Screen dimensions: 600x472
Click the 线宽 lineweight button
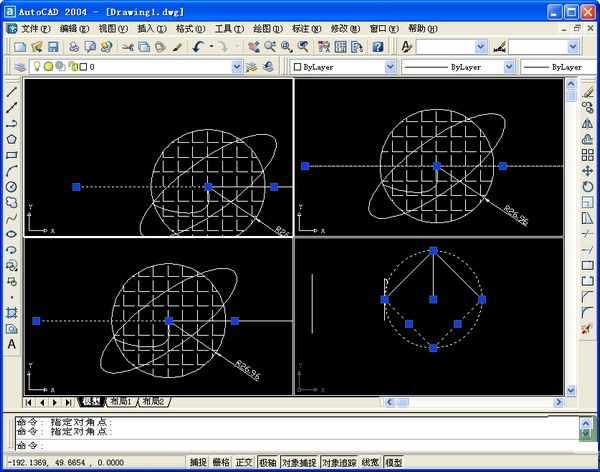[x=370, y=462]
